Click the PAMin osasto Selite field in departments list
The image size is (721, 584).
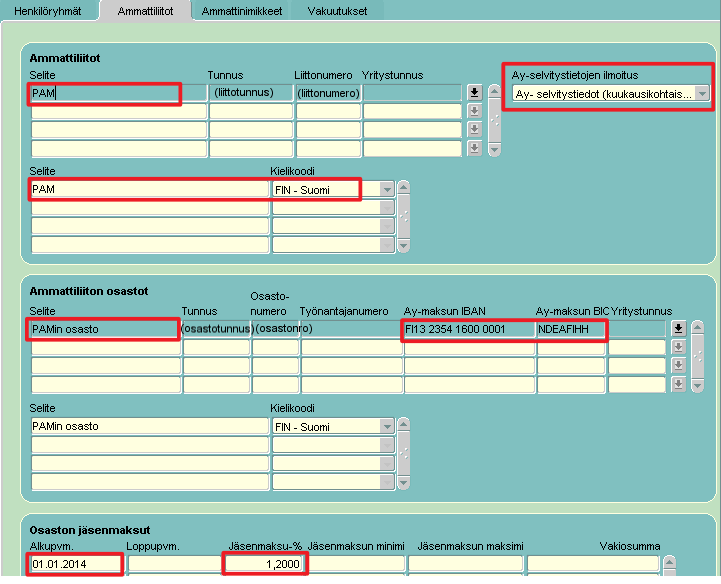pos(106,329)
